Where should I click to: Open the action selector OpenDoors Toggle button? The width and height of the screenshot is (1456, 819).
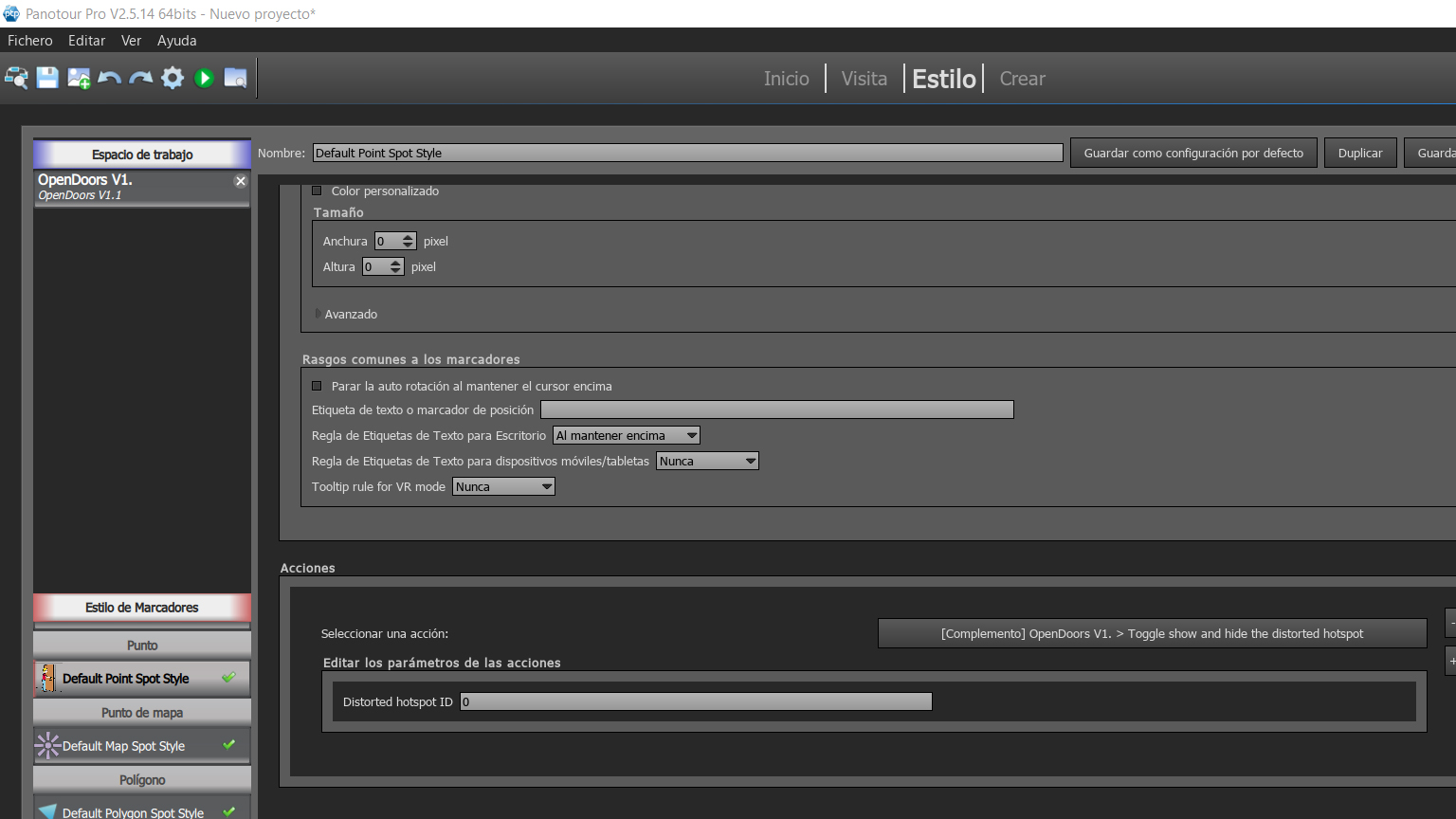(x=1152, y=633)
